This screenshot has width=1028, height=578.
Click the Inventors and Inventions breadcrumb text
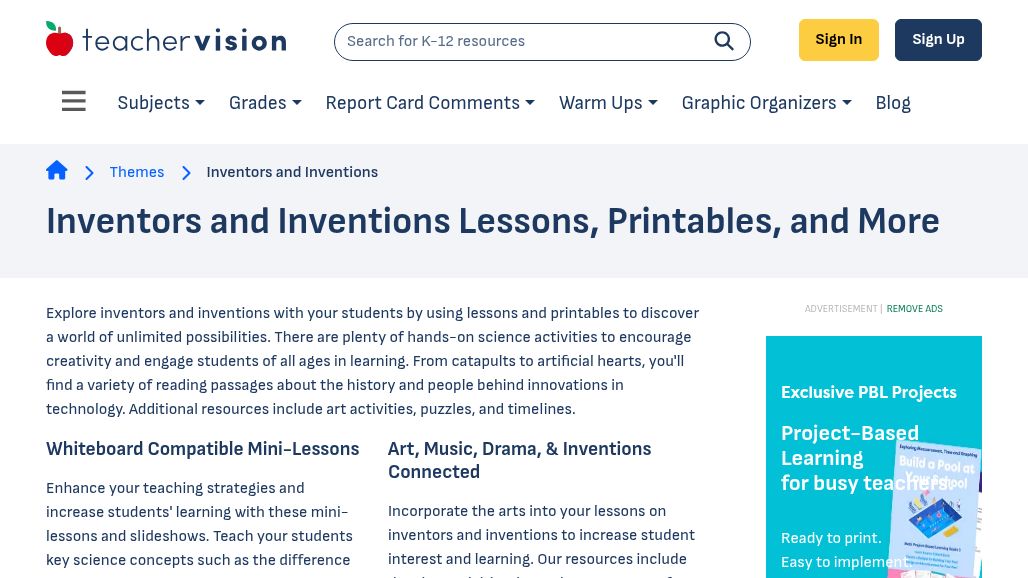292,172
